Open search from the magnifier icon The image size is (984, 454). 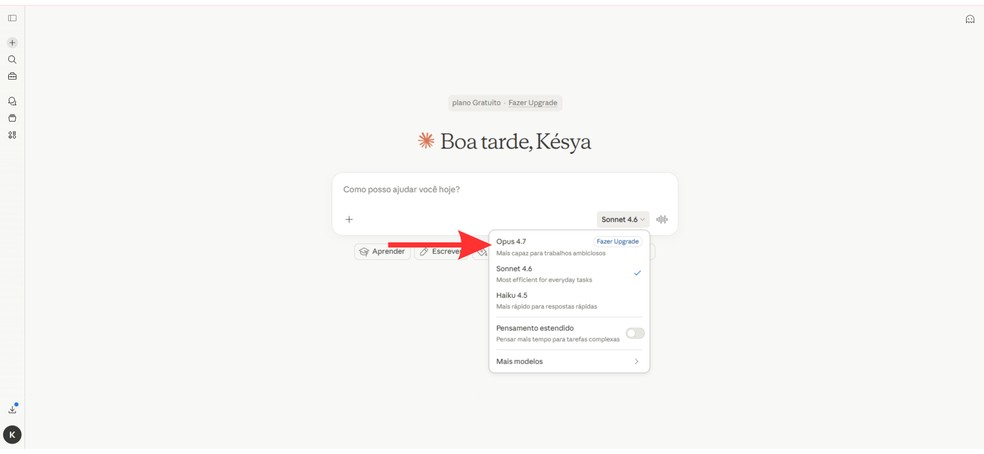12,60
